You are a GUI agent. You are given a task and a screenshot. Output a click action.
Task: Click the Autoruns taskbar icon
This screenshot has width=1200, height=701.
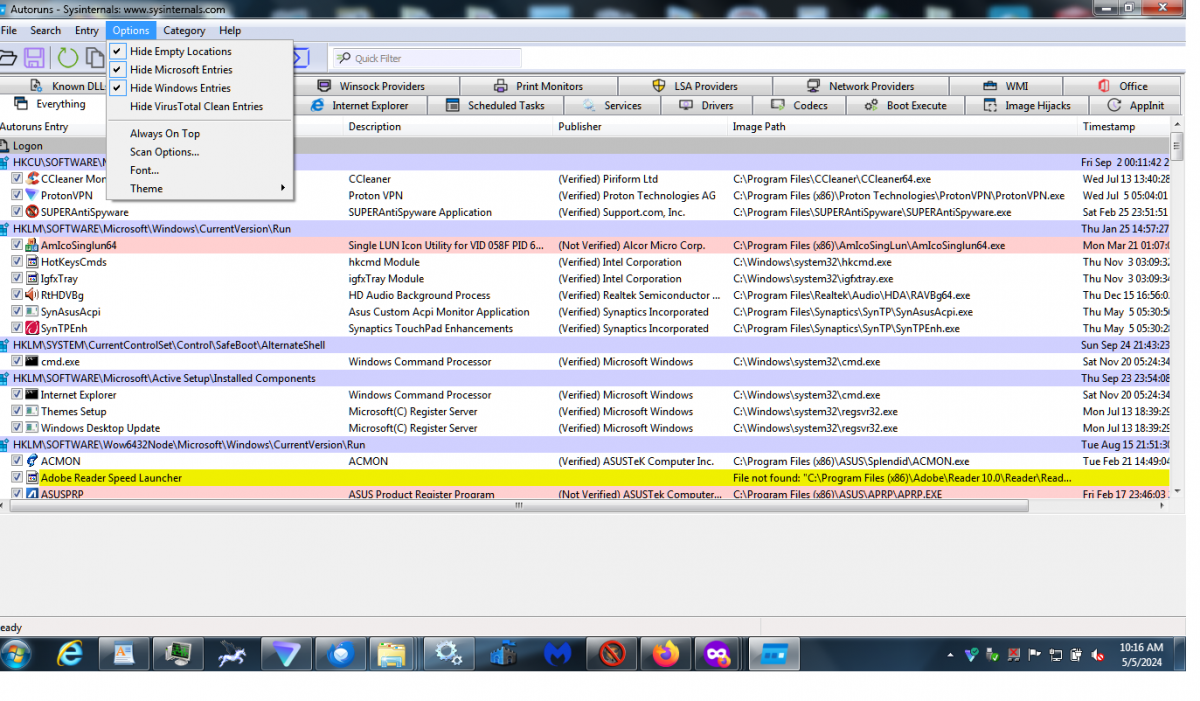pyautogui.click(x=772, y=654)
